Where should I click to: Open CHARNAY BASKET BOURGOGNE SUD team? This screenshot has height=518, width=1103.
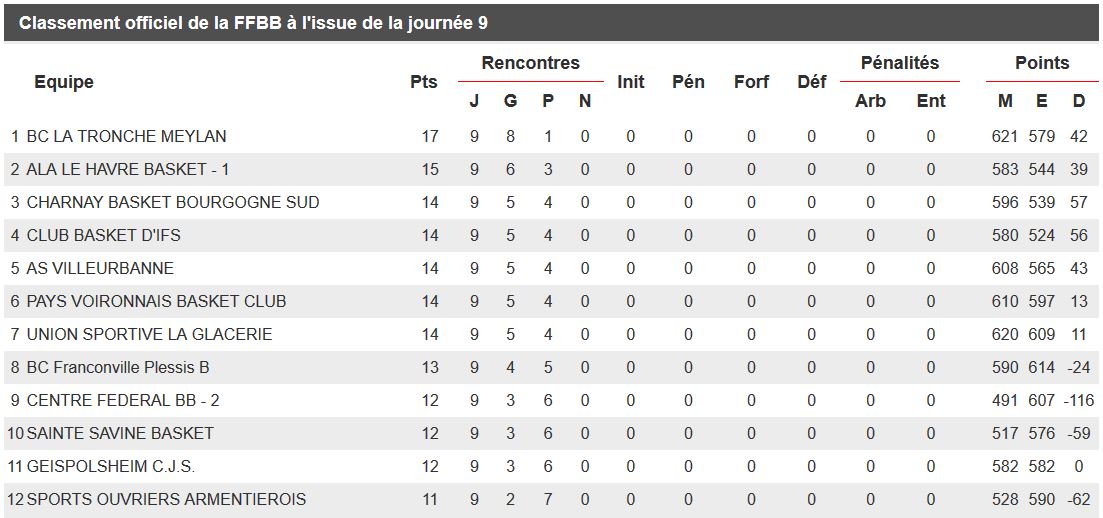[x=173, y=202]
